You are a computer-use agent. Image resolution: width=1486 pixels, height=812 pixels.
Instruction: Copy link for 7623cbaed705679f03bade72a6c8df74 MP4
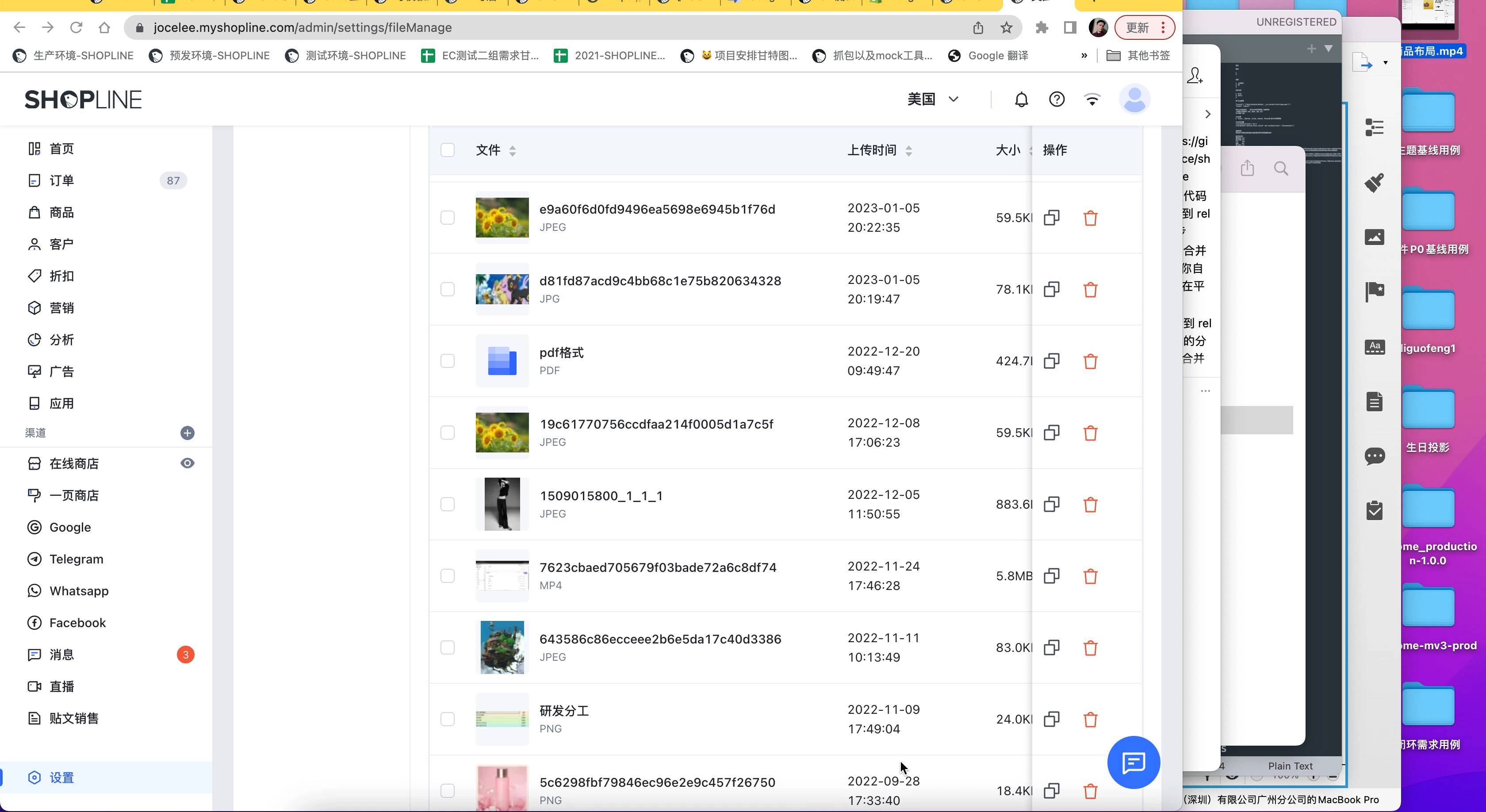click(1052, 576)
